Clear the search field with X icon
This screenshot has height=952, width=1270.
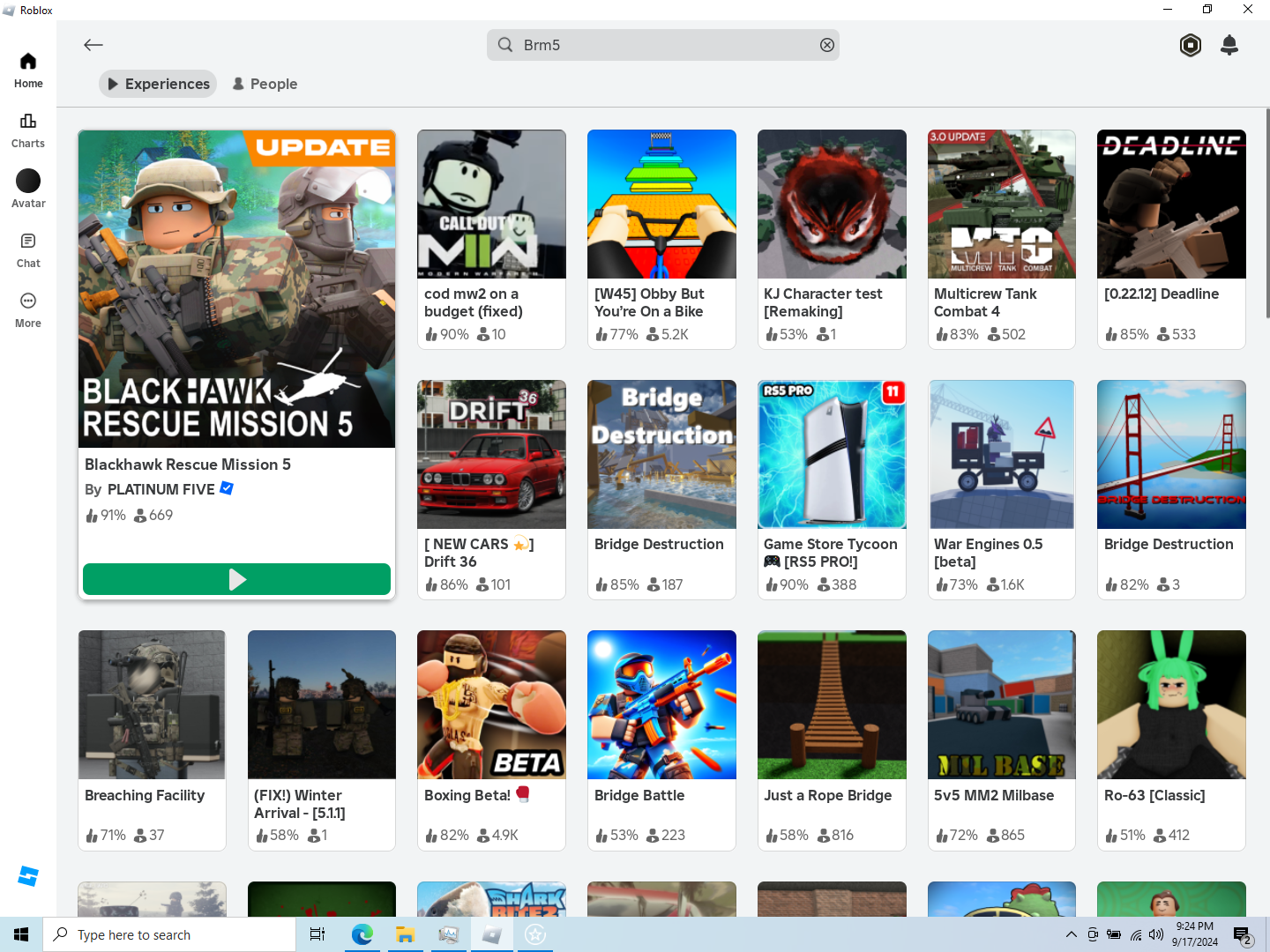[827, 45]
